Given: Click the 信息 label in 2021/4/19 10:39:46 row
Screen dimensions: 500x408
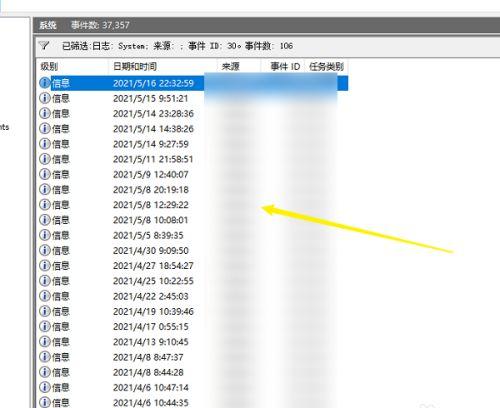Looking at the screenshot, I should click(61, 311).
